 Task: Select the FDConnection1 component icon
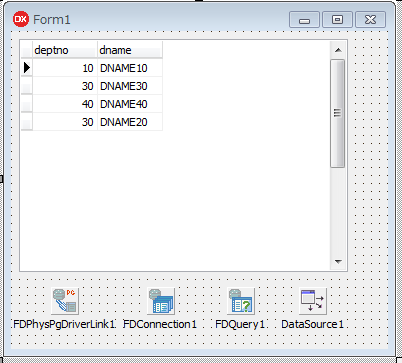[x=161, y=301]
